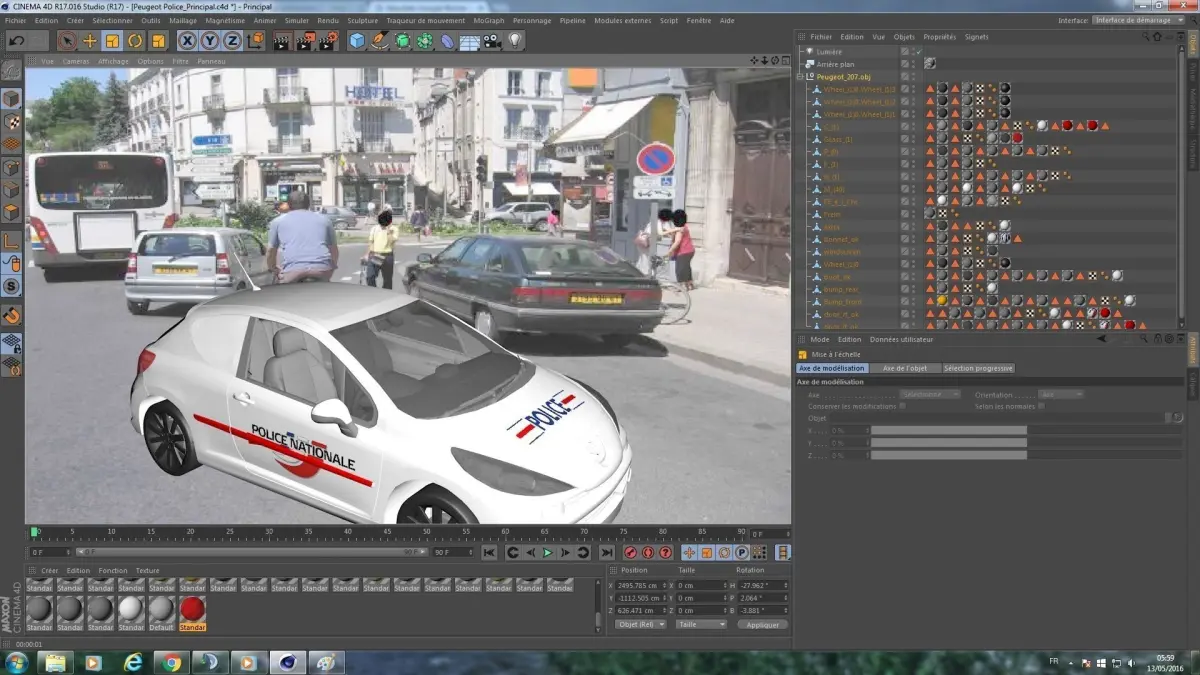Click the Render View clapperboard icon
The height and width of the screenshot is (675, 1200).
(282, 41)
